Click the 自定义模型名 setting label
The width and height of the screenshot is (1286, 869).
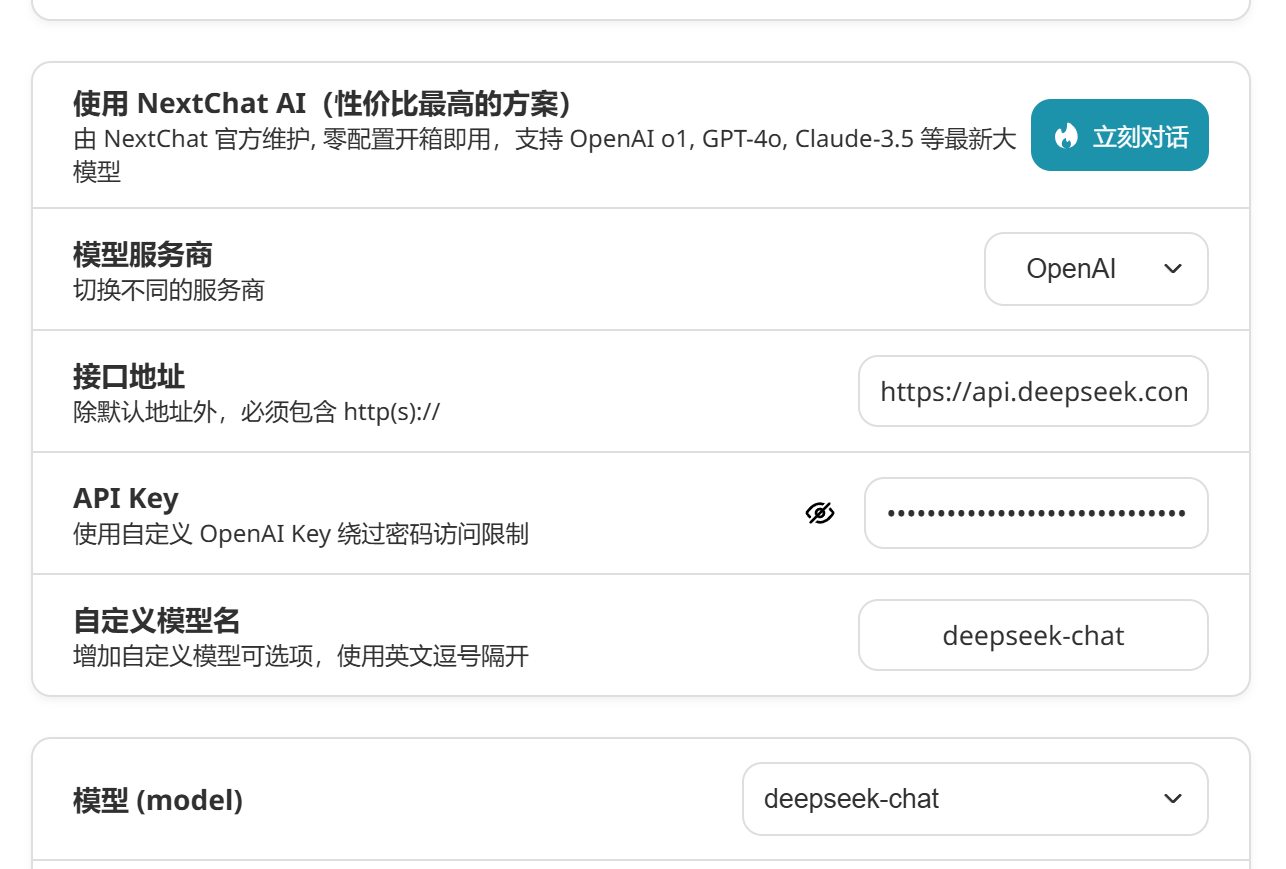[x=157, y=620]
